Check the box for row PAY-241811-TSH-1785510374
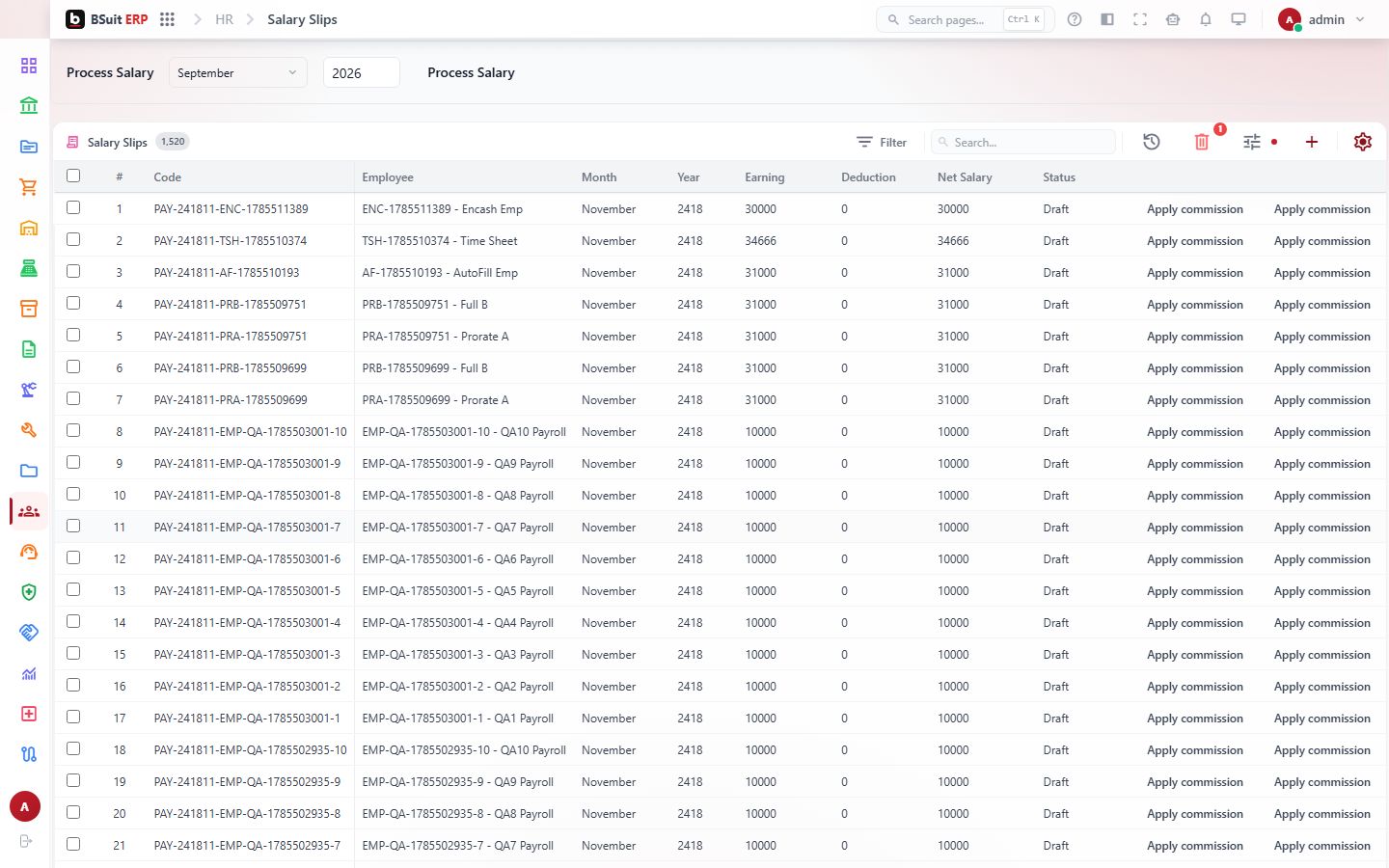The width and height of the screenshot is (1389, 868). pos(73,239)
